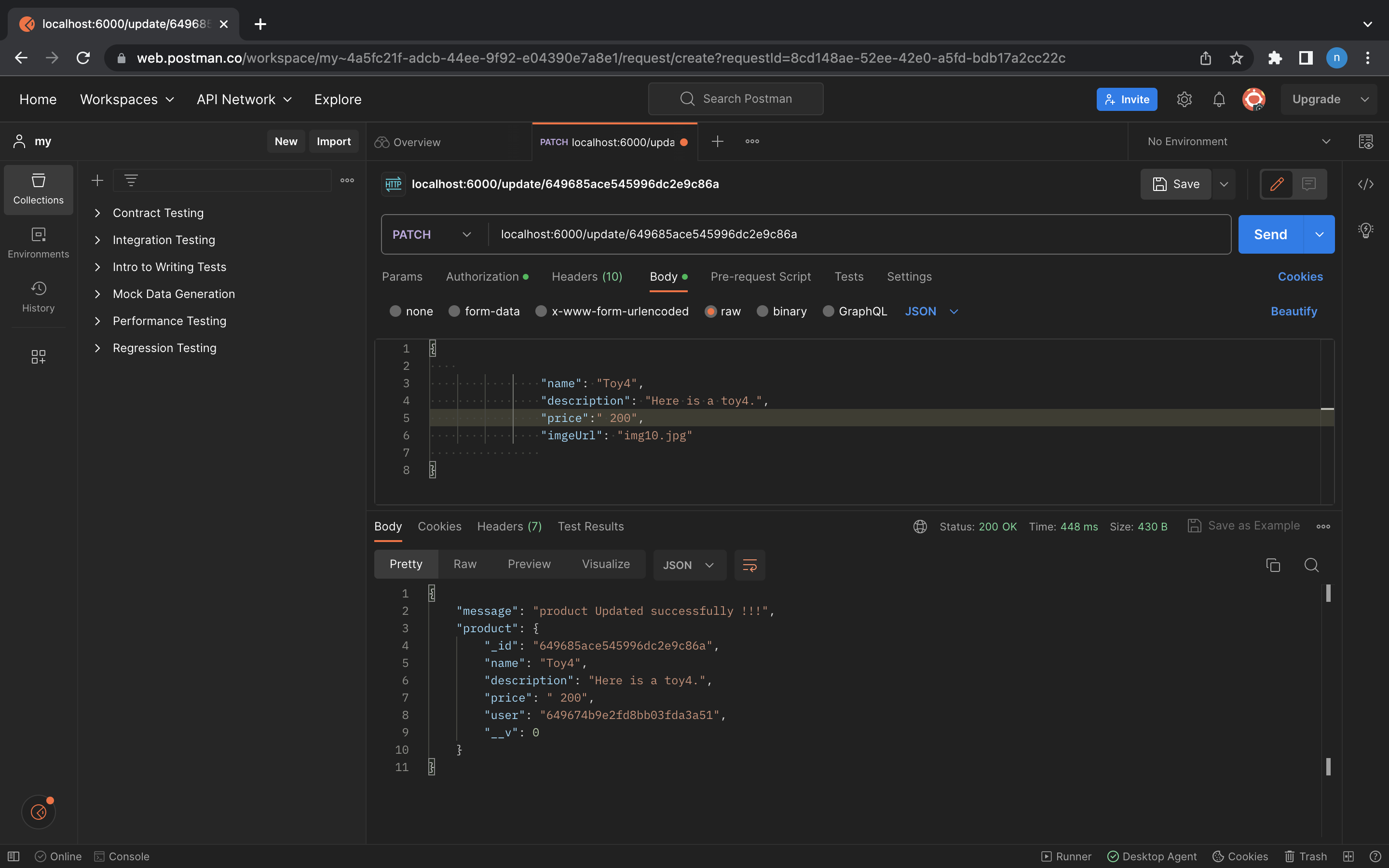Click the Beautify link
Screen dimensions: 1389x868
(x=1294, y=311)
